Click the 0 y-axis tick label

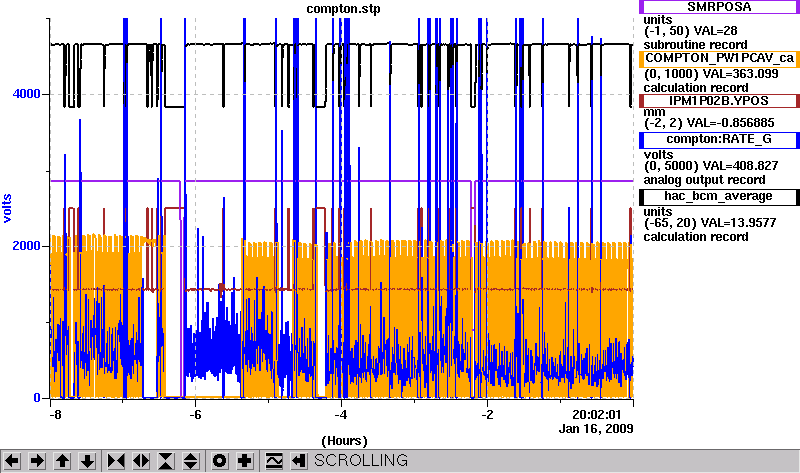point(37,397)
